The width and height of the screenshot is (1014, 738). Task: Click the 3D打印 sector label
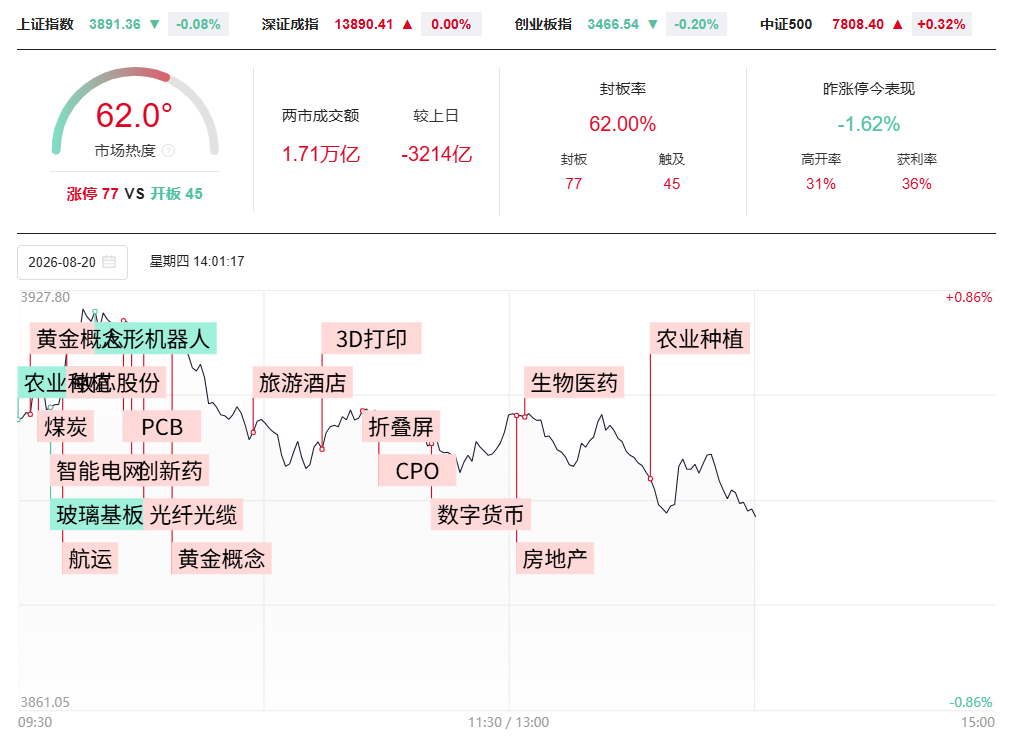[x=371, y=338]
